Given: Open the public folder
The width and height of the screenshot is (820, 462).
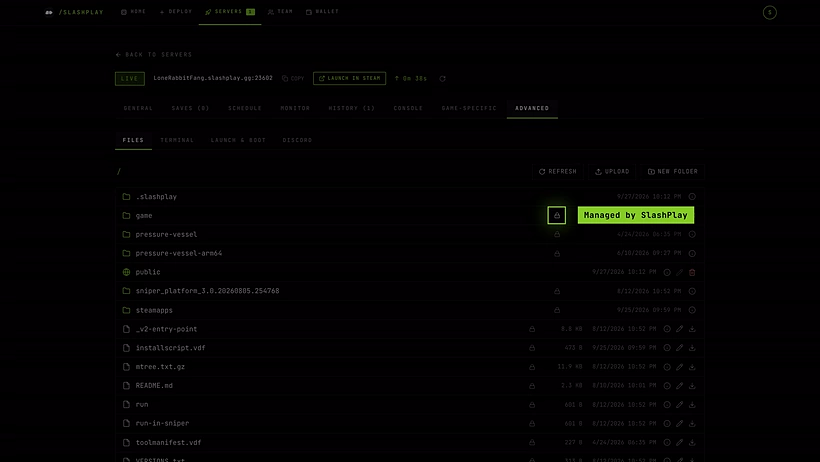Looking at the screenshot, I should (148, 272).
